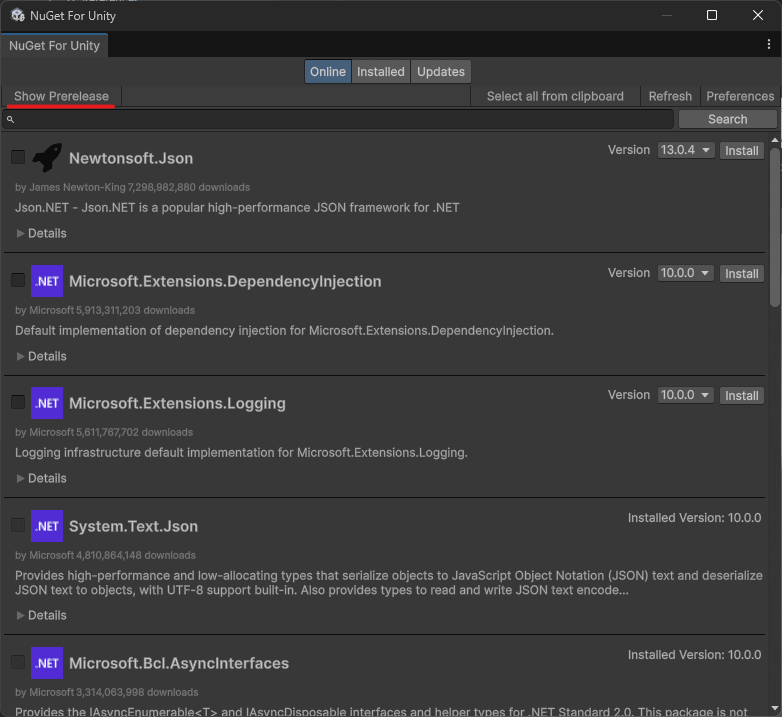Open the Newtonsoft.Json version dropdown 13.0.4
This screenshot has width=782, height=717.
(686, 150)
